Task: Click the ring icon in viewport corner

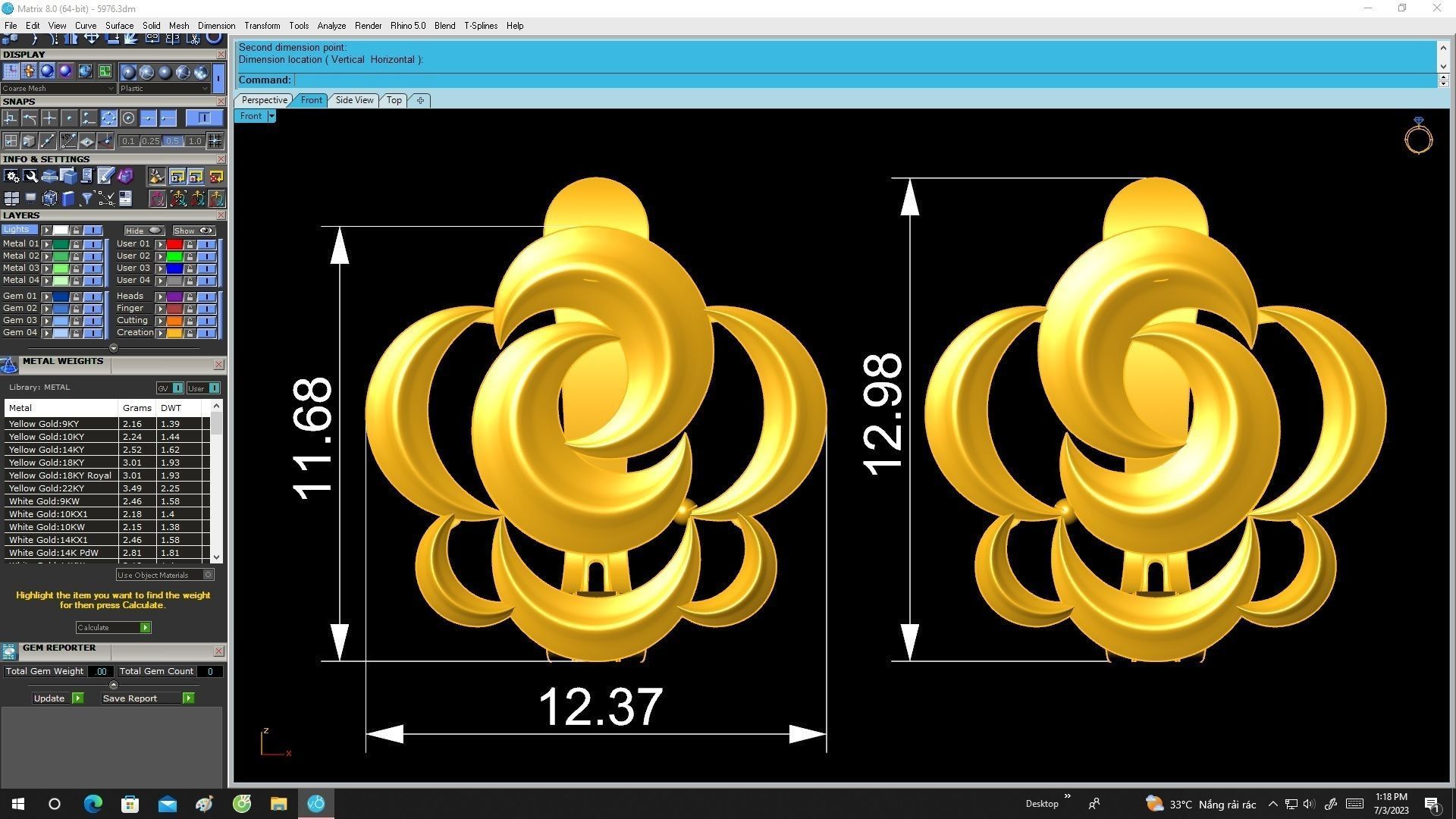Action: tap(1418, 136)
